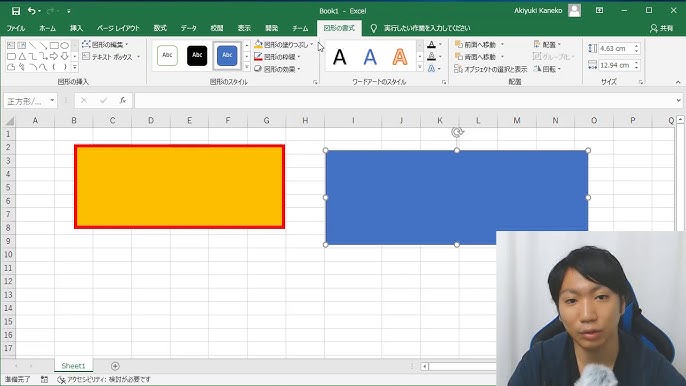Viewport: 686px width, 386px height.
Task: Click the Undo arrow icon
Action: pyautogui.click(x=32, y=11)
